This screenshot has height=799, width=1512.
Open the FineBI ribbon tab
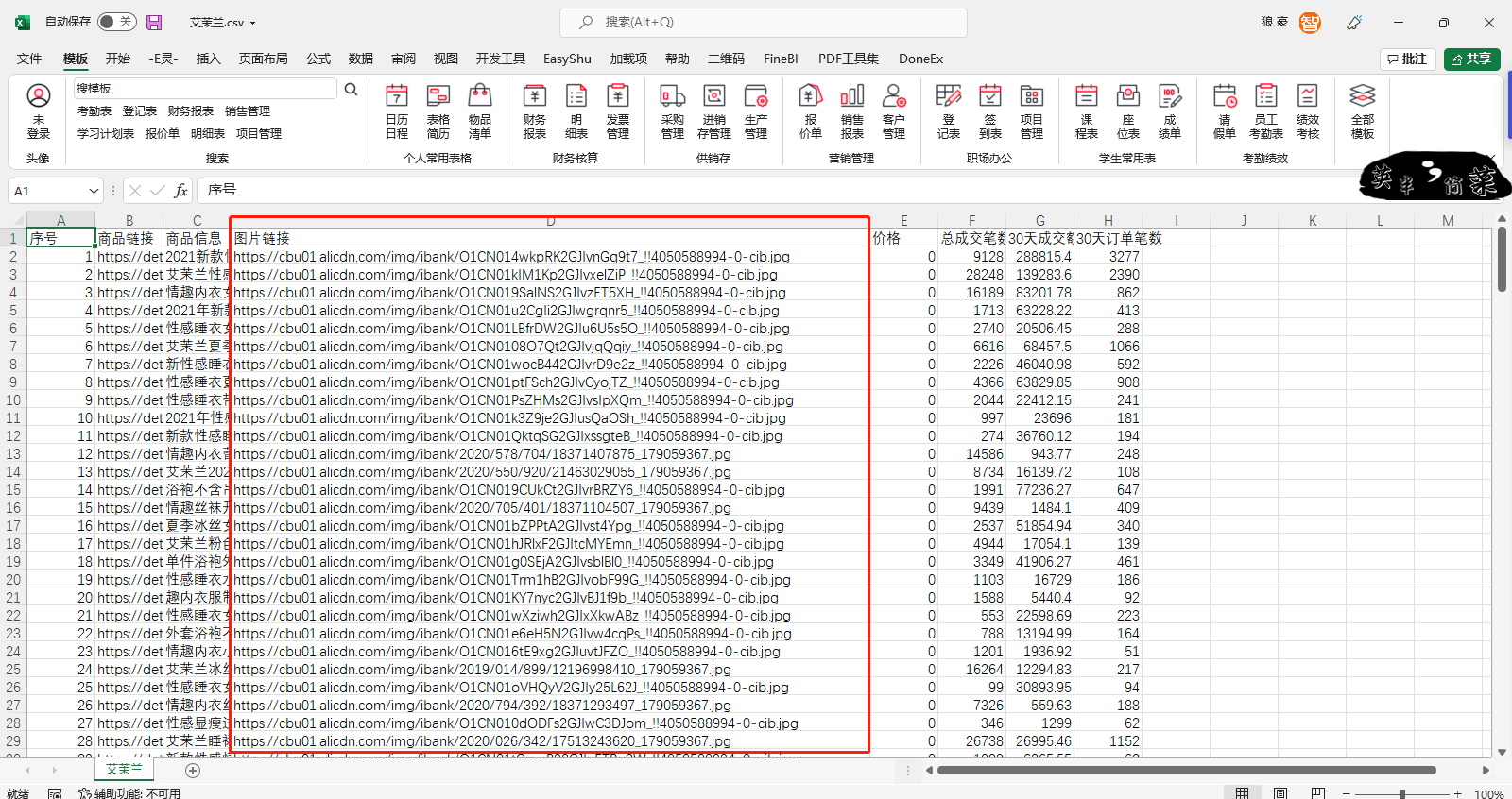click(781, 59)
